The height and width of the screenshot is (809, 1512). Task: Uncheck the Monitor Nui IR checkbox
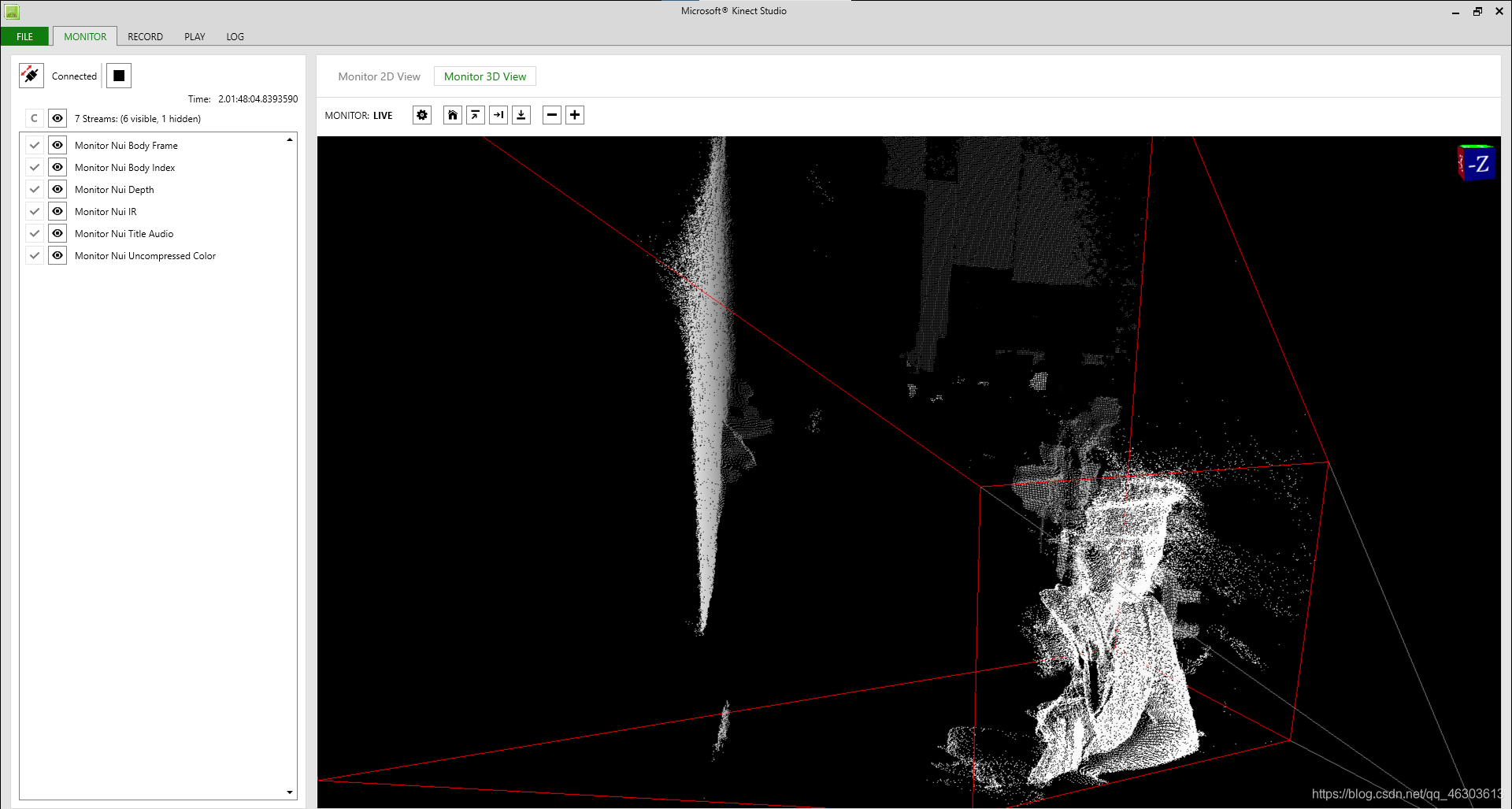(34, 211)
